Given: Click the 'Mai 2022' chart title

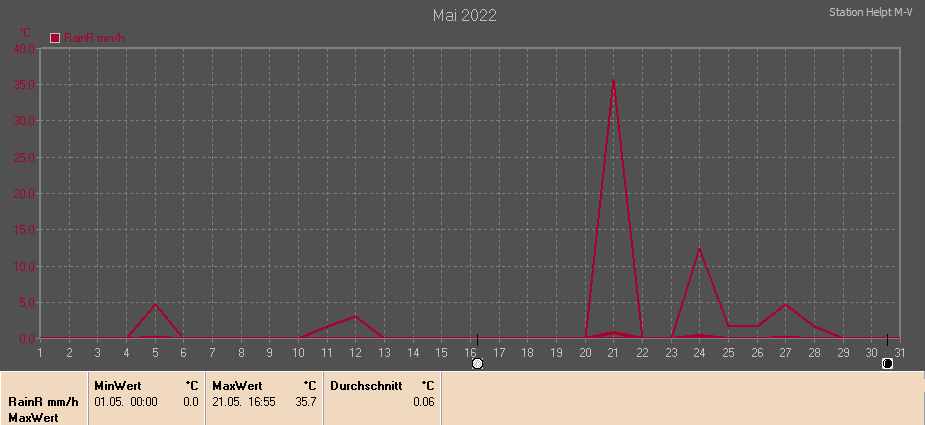Looking at the screenshot, I should point(465,15).
